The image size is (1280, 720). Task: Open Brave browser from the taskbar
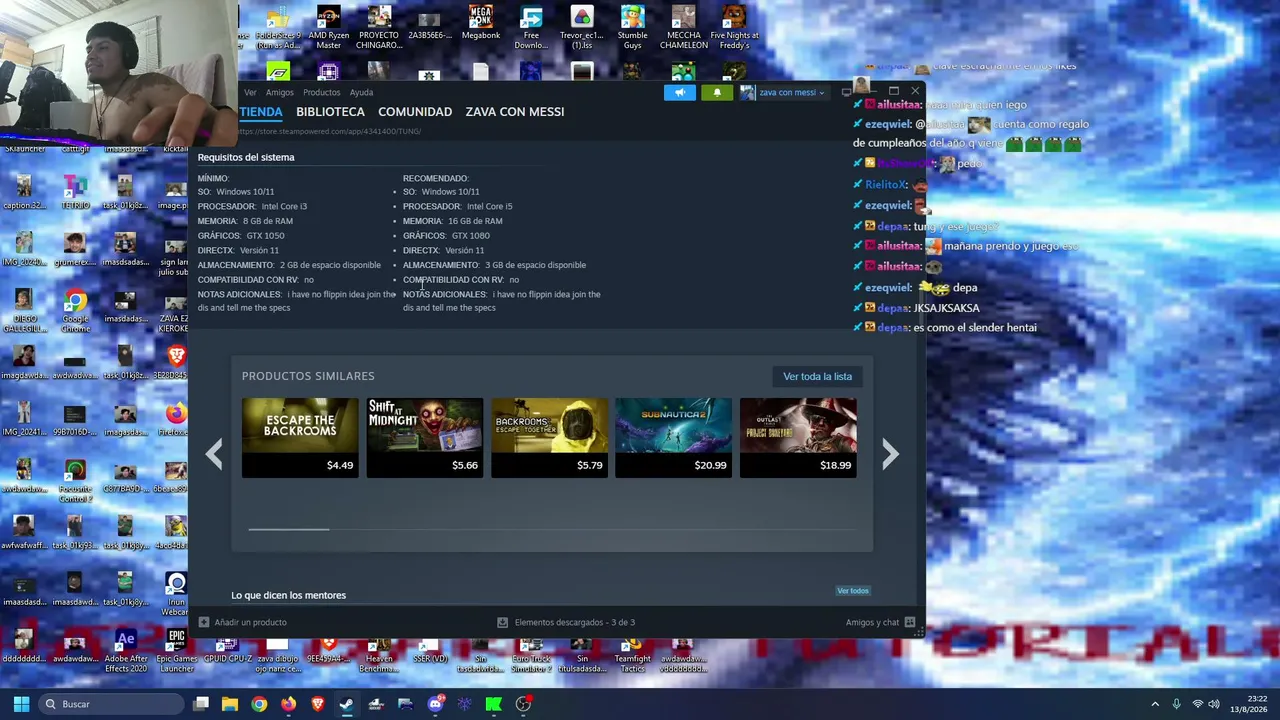[318, 704]
